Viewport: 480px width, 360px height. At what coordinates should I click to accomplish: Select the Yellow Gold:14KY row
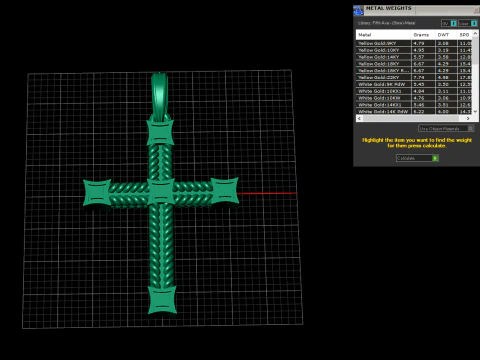click(x=414, y=57)
